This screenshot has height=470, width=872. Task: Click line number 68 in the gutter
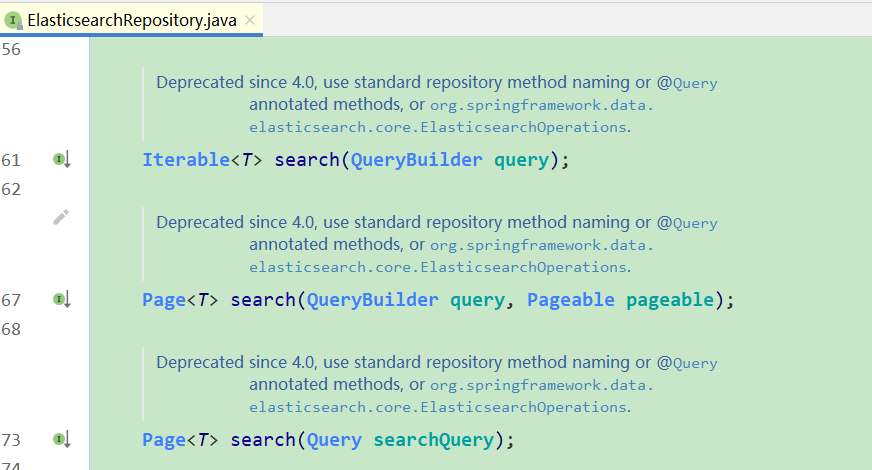[11, 329]
